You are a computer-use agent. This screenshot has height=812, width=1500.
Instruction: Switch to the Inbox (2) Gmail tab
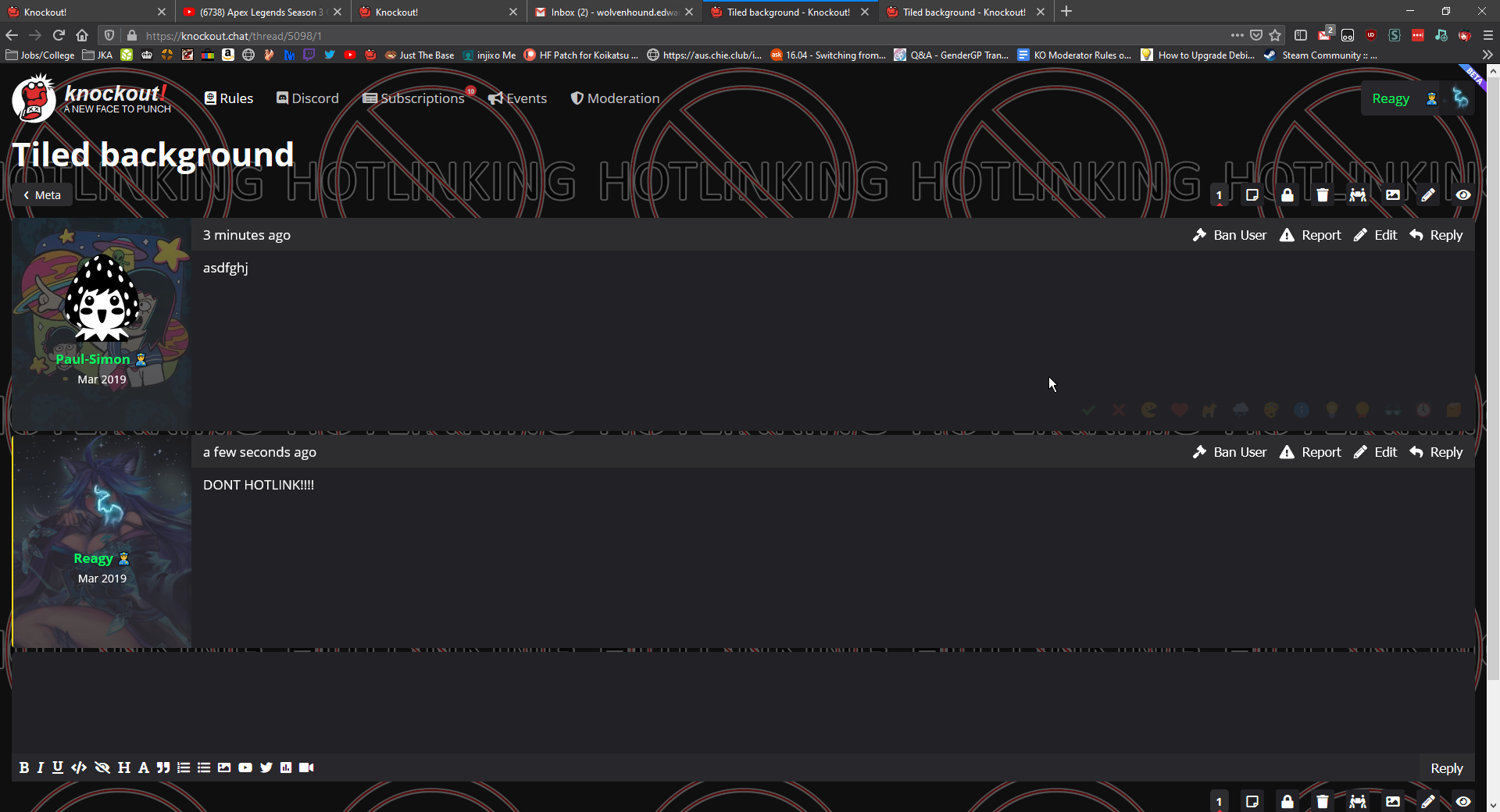pos(613,12)
